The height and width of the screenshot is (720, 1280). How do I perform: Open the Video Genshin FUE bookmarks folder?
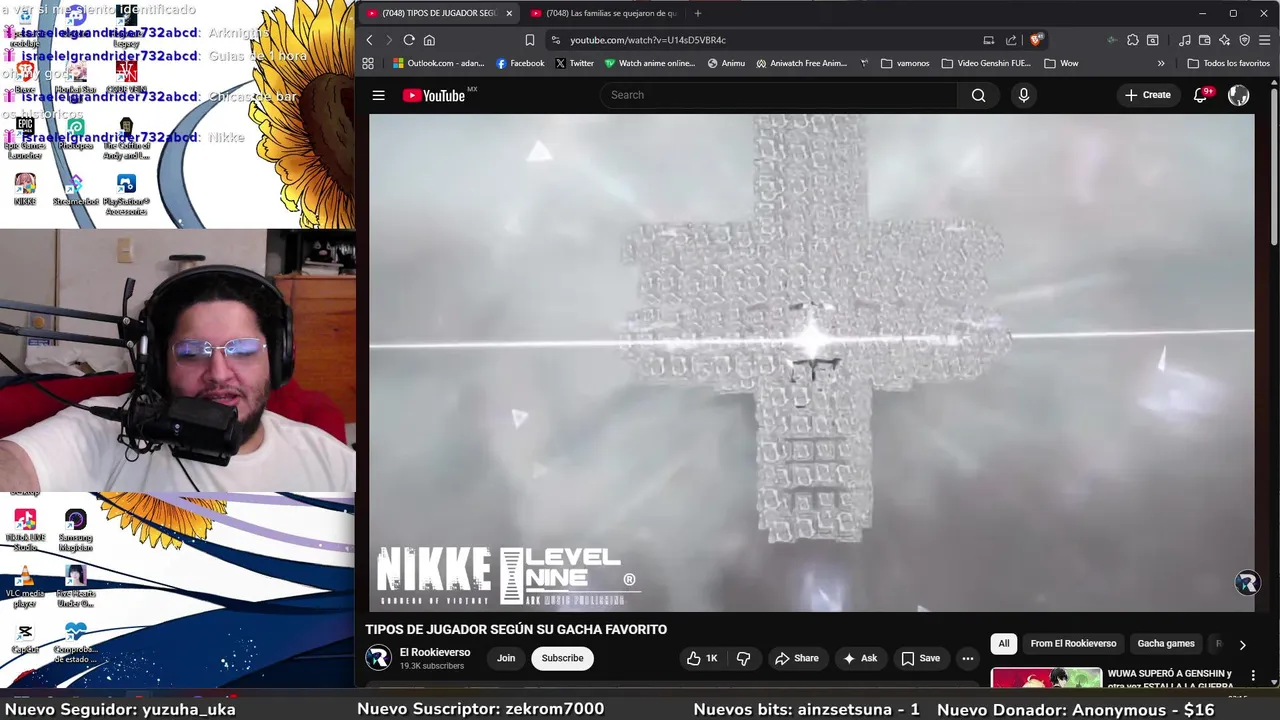pyautogui.click(x=986, y=63)
